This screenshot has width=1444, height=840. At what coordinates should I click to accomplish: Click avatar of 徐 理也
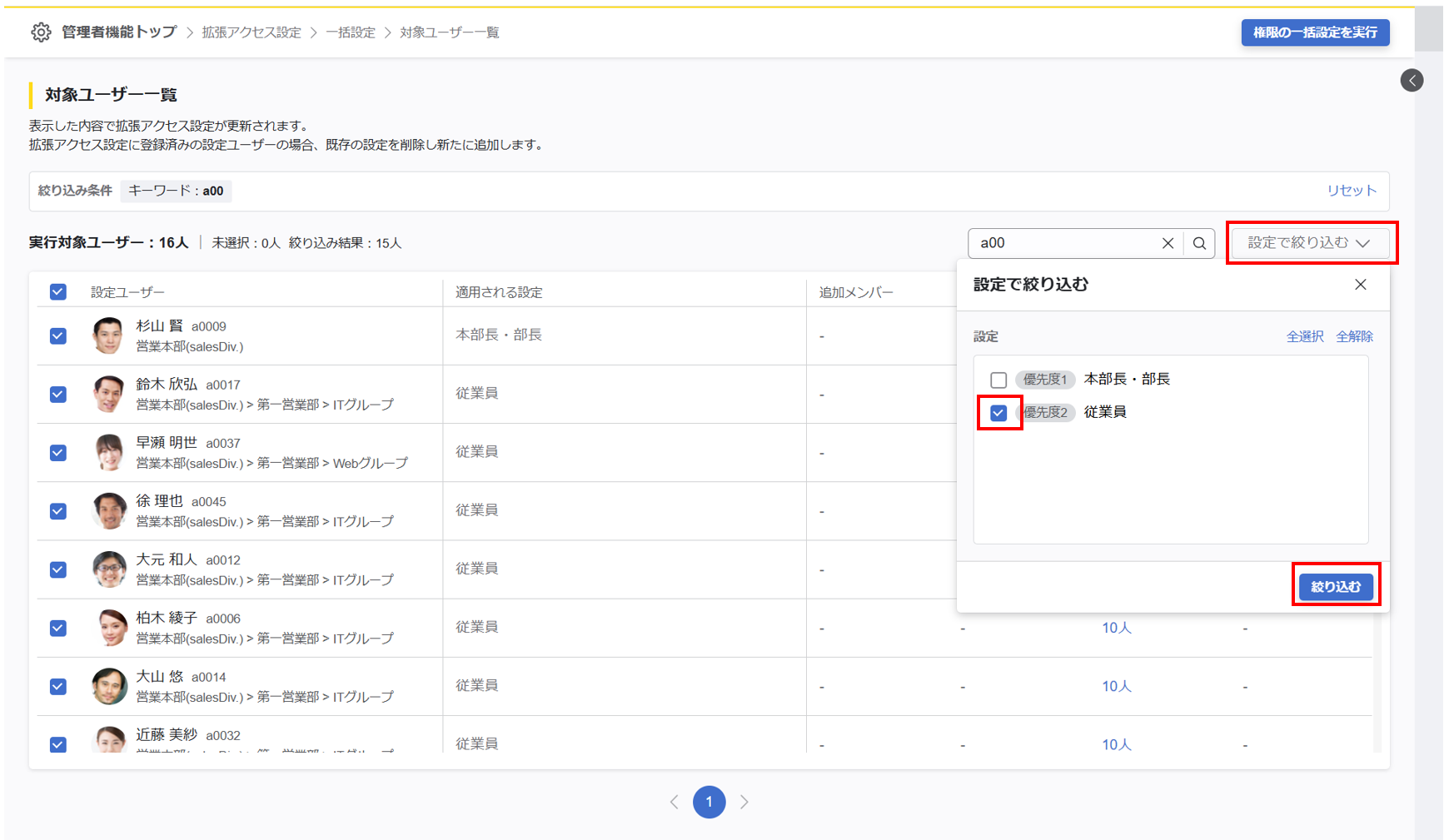[x=109, y=511]
